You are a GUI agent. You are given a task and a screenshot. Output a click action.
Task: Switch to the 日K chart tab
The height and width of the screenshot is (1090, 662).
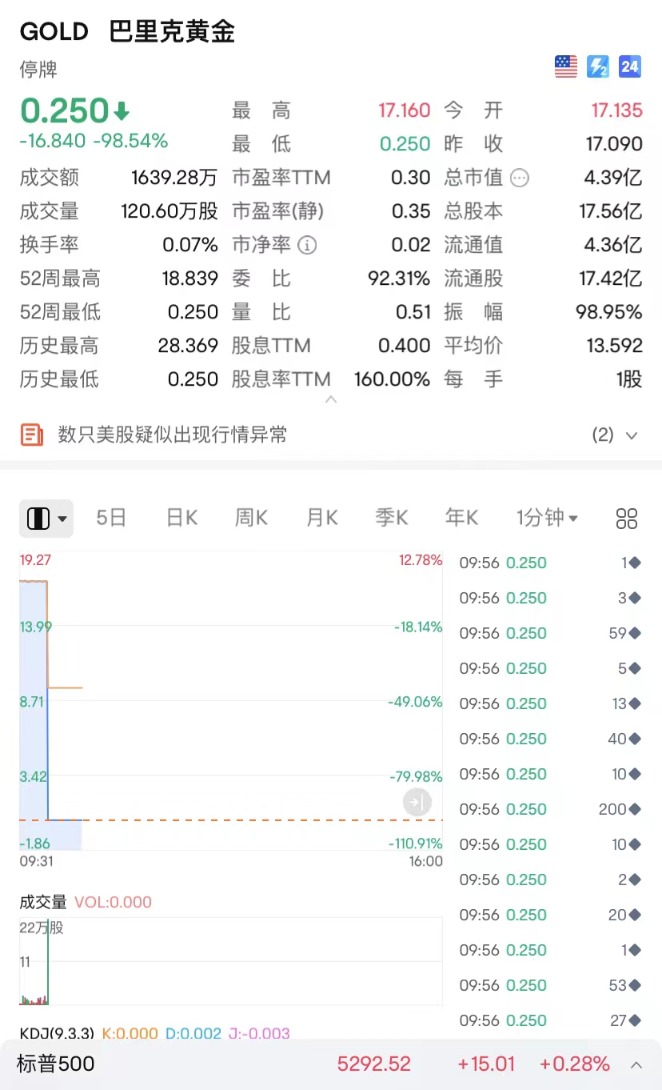[x=181, y=518]
